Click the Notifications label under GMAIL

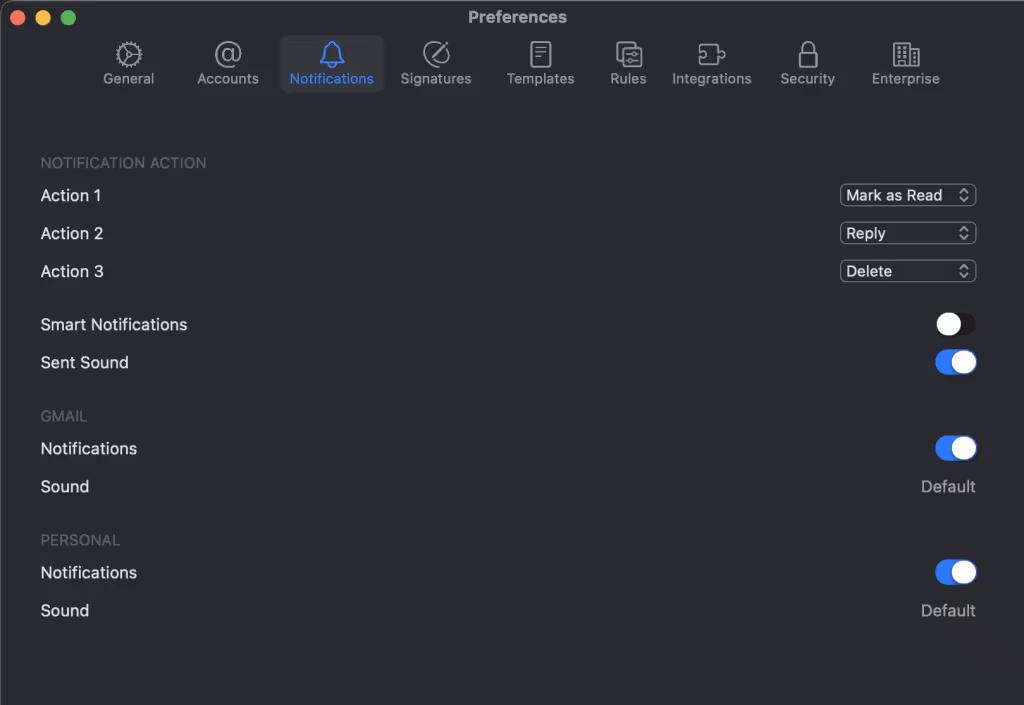89,448
